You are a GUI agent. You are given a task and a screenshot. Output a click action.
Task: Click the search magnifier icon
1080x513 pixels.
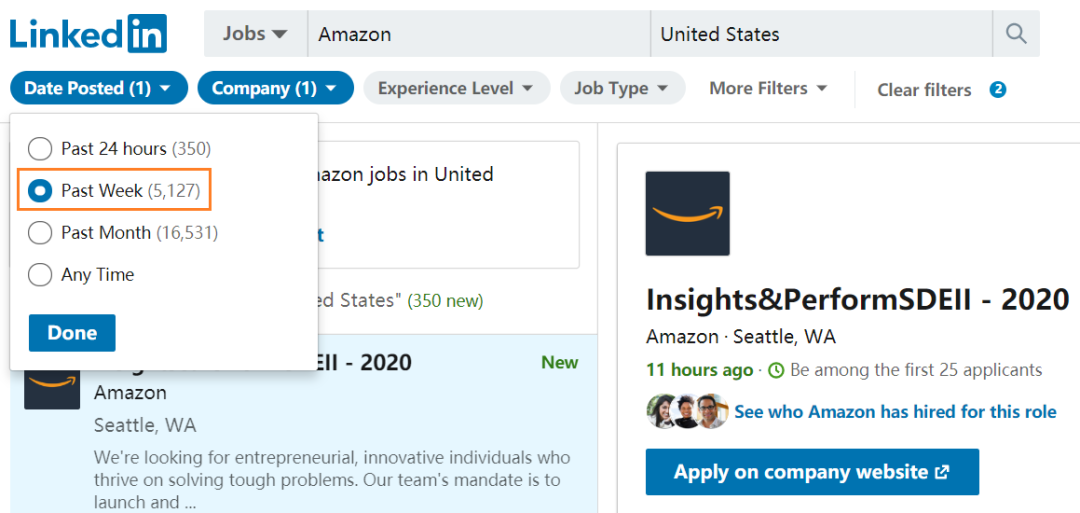coord(1016,34)
